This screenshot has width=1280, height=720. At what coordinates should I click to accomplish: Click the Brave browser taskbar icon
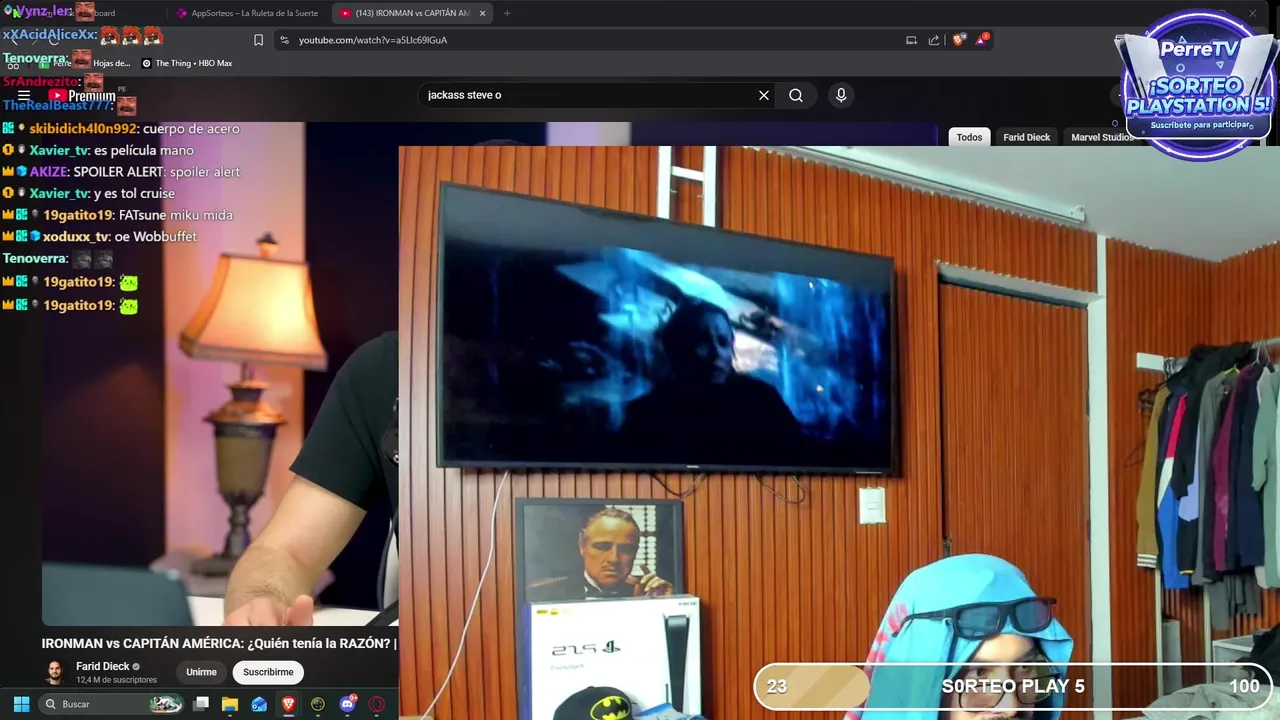(x=288, y=704)
